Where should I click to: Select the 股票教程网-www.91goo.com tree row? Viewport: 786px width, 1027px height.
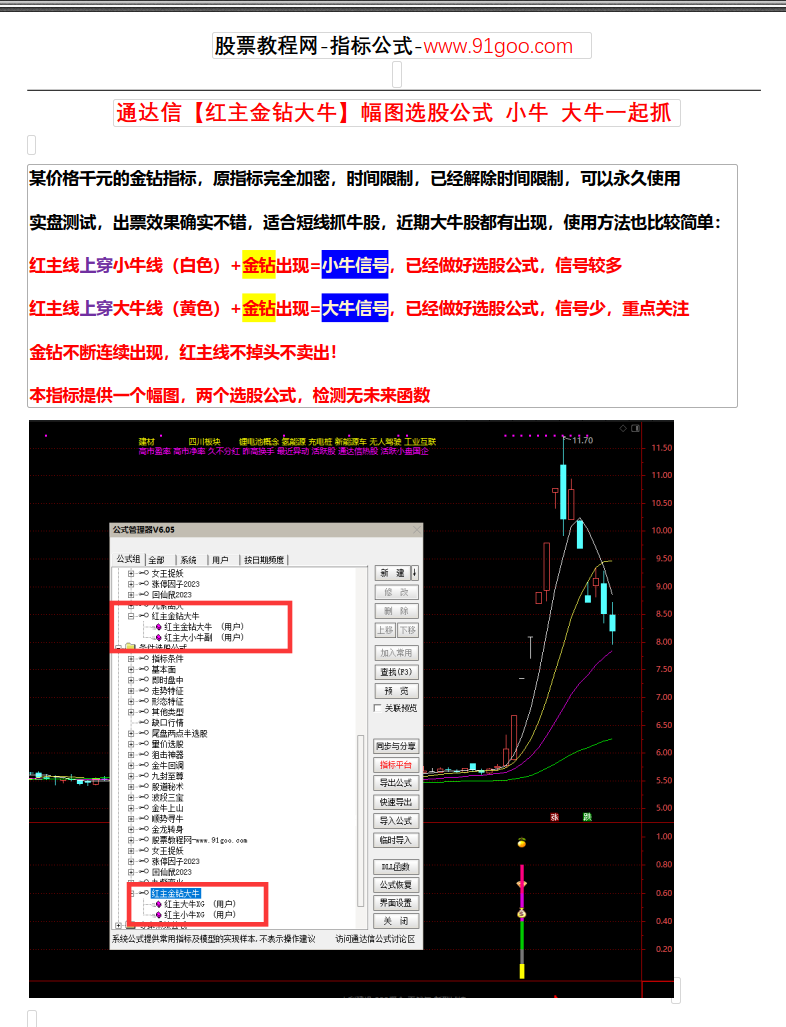click(x=200, y=840)
